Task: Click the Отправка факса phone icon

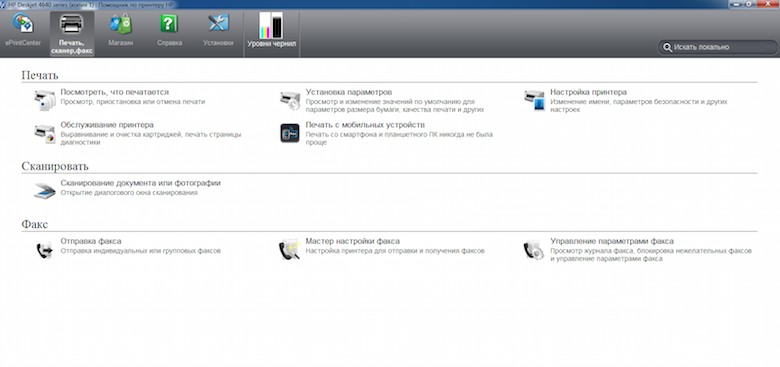Action: coord(44,250)
